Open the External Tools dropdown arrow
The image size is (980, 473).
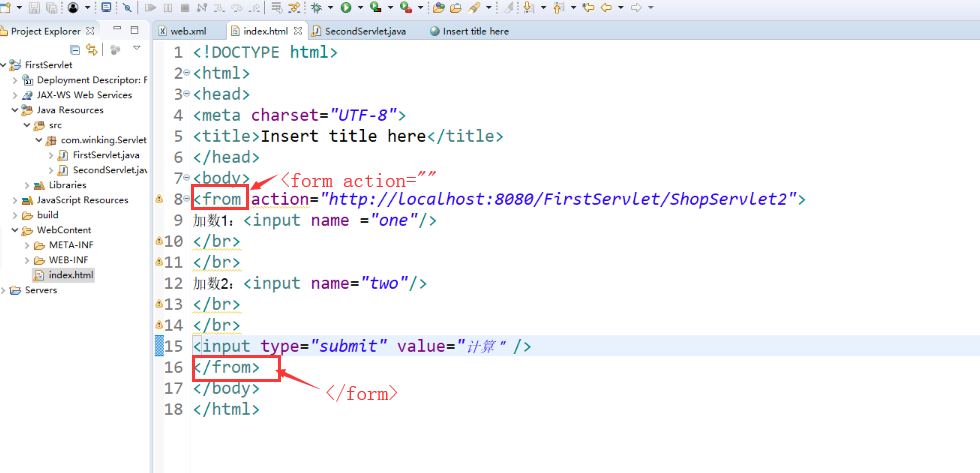421,7
